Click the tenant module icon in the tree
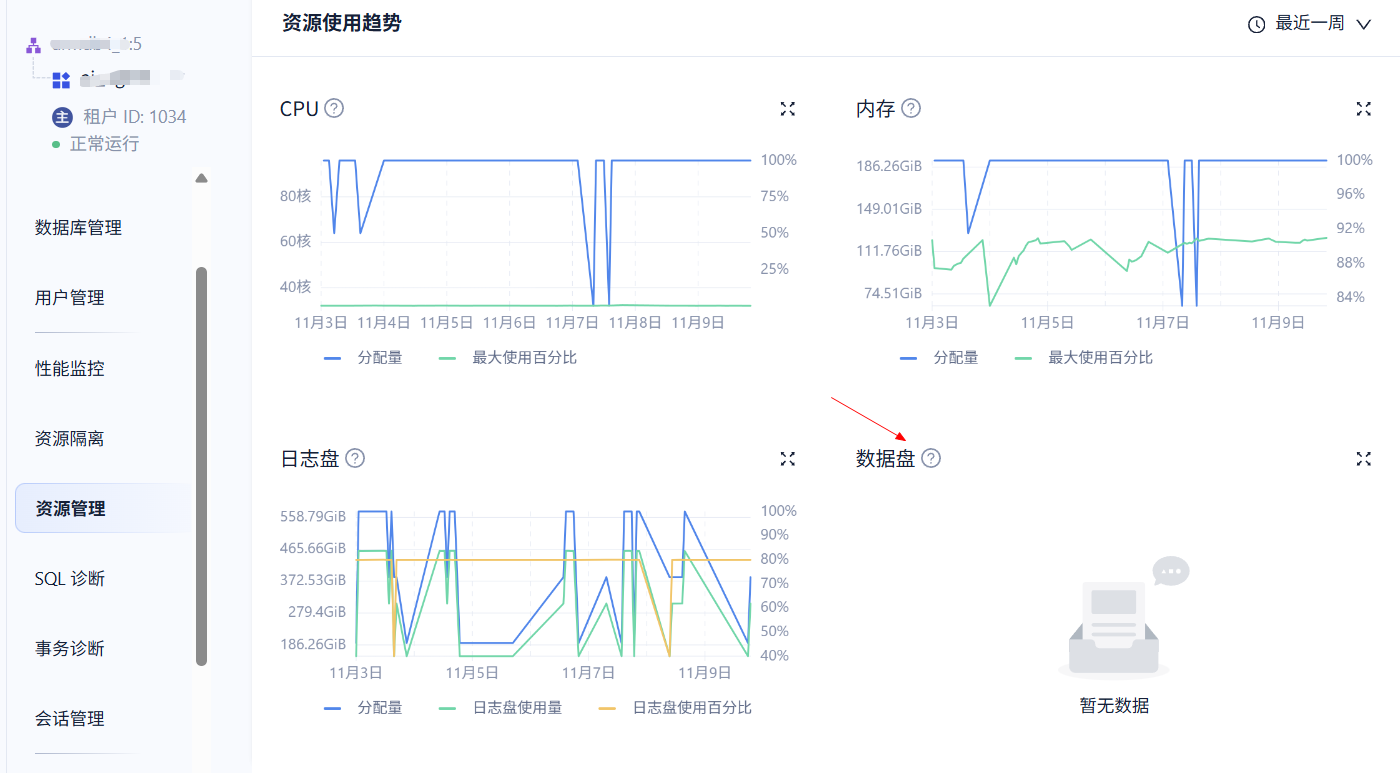Image resolution: width=1400 pixels, height=773 pixels. [61, 80]
